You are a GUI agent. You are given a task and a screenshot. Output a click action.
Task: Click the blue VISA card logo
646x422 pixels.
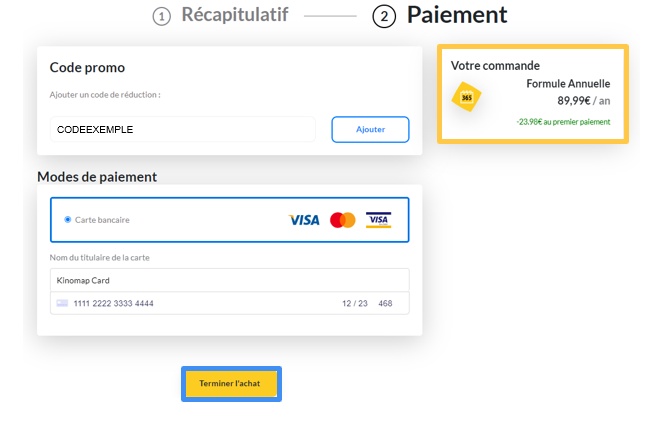304,220
